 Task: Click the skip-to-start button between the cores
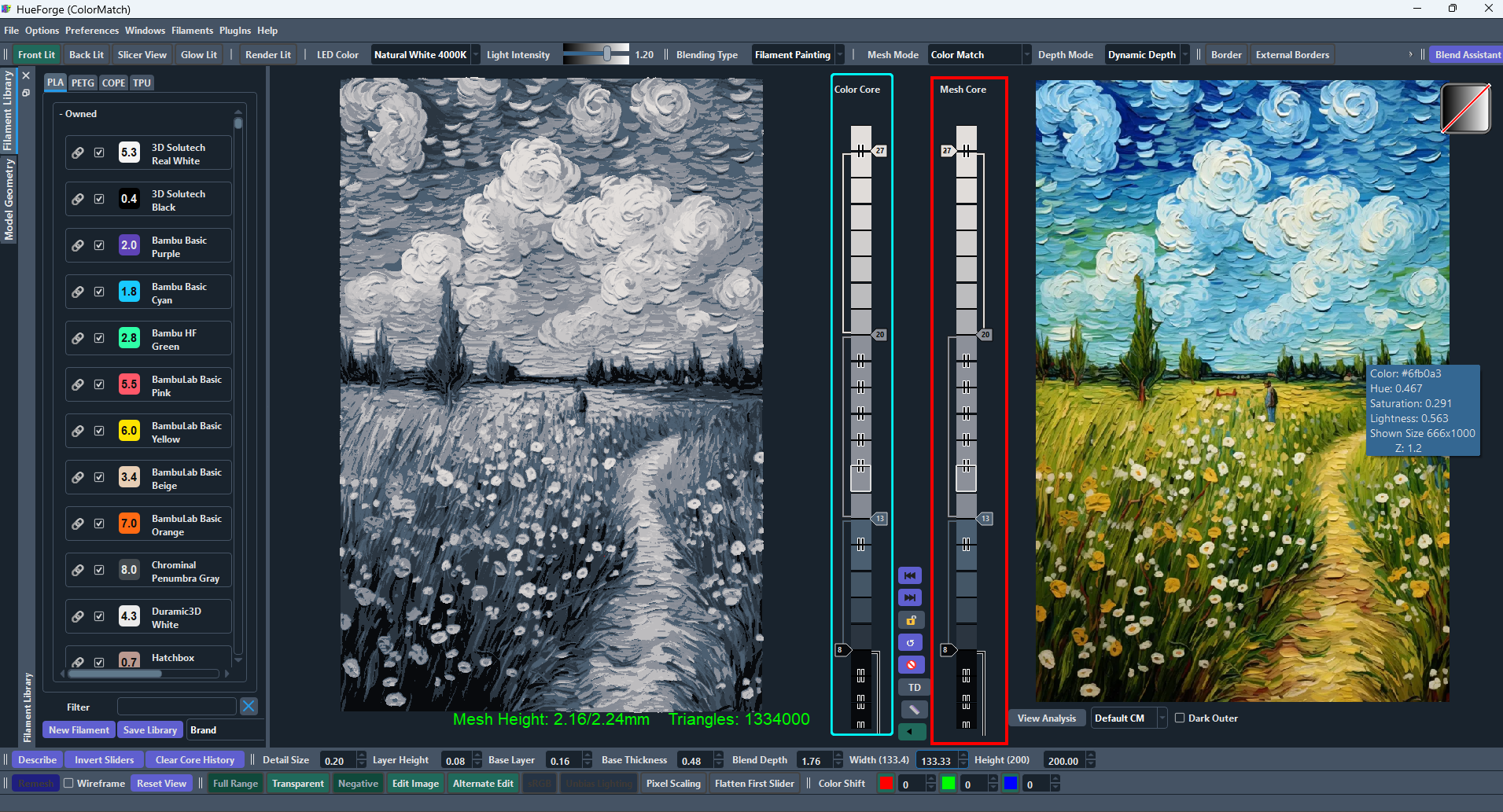[910, 576]
